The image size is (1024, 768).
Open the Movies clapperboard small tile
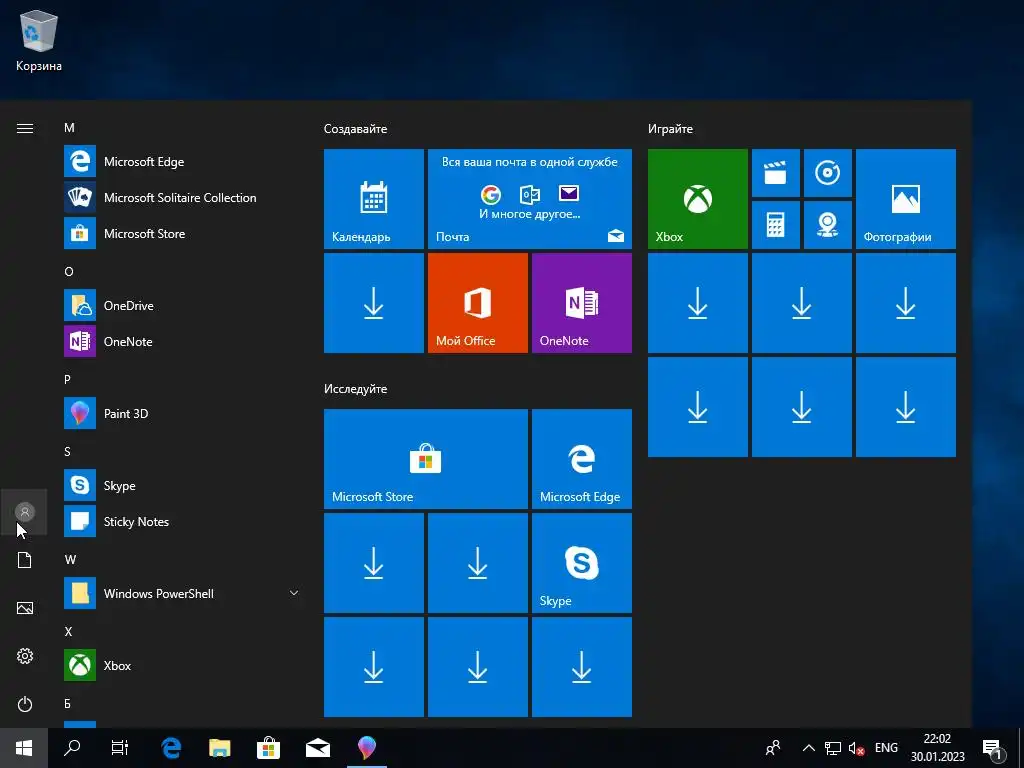(776, 173)
